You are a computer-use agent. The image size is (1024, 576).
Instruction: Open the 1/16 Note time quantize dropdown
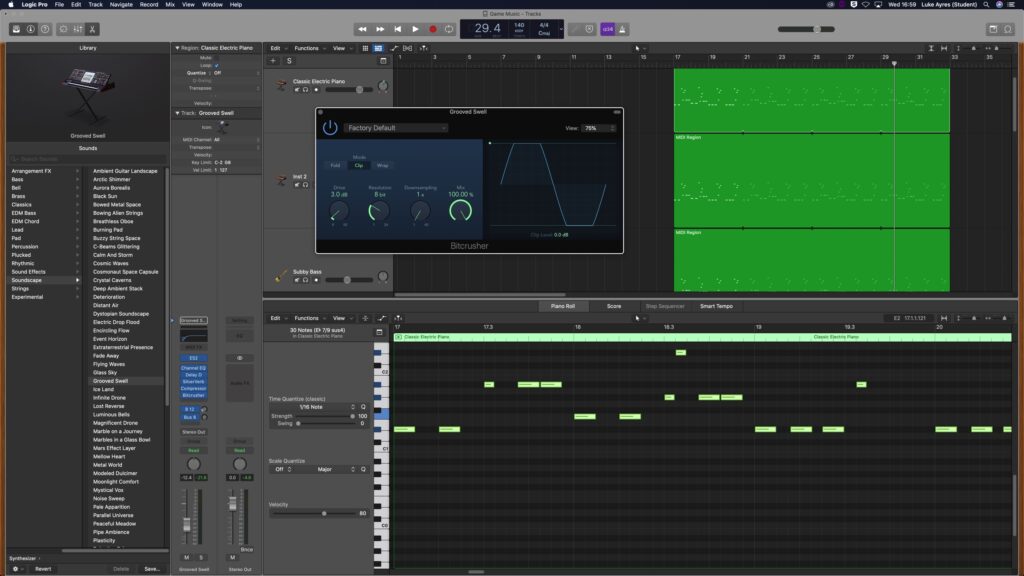pyautogui.click(x=313, y=407)
